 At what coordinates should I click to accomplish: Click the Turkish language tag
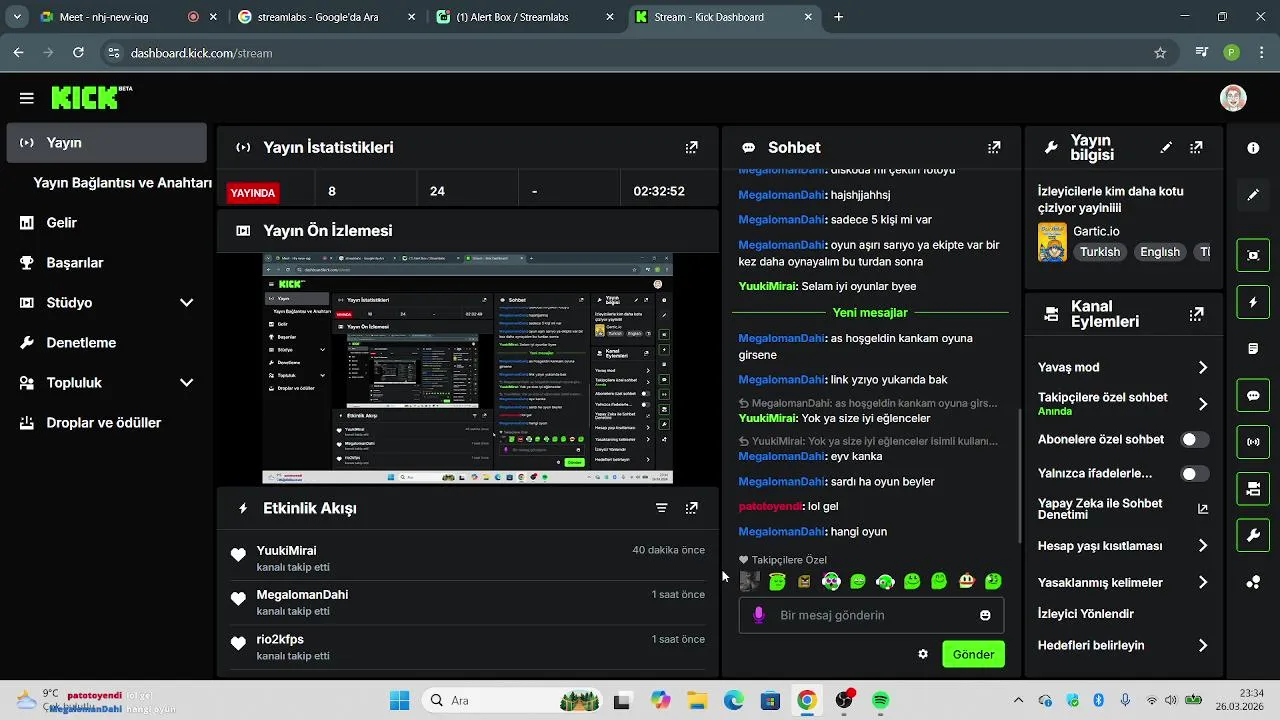pos(1100,252)
